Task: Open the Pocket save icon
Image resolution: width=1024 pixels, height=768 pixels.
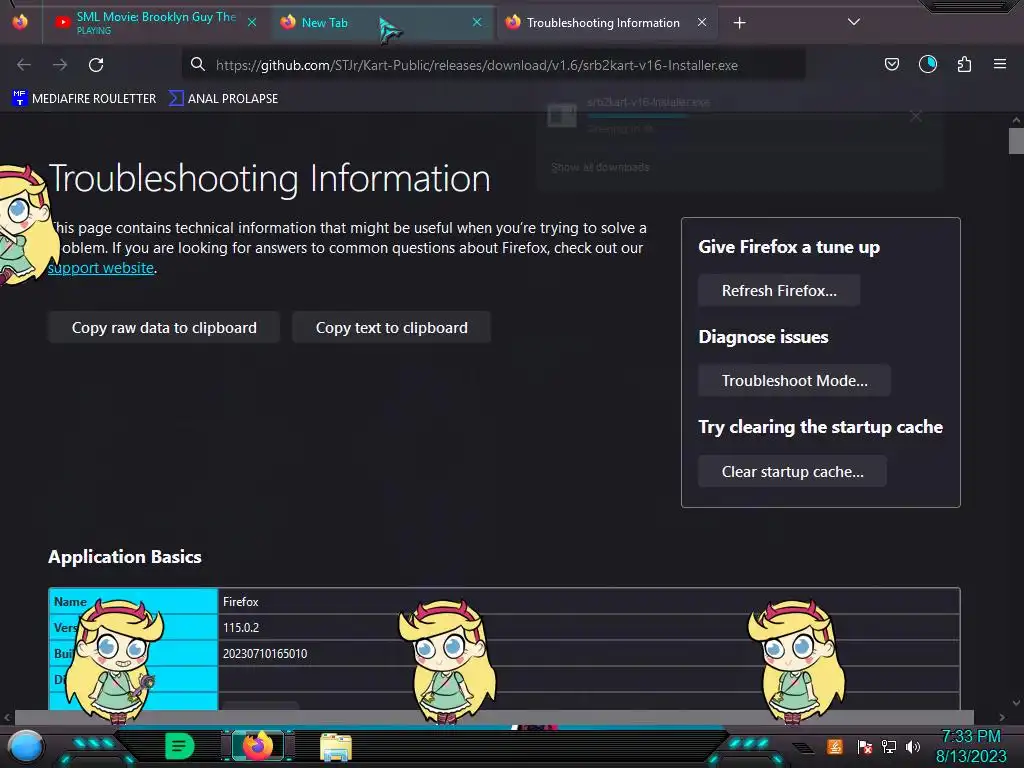Action: 891,64
